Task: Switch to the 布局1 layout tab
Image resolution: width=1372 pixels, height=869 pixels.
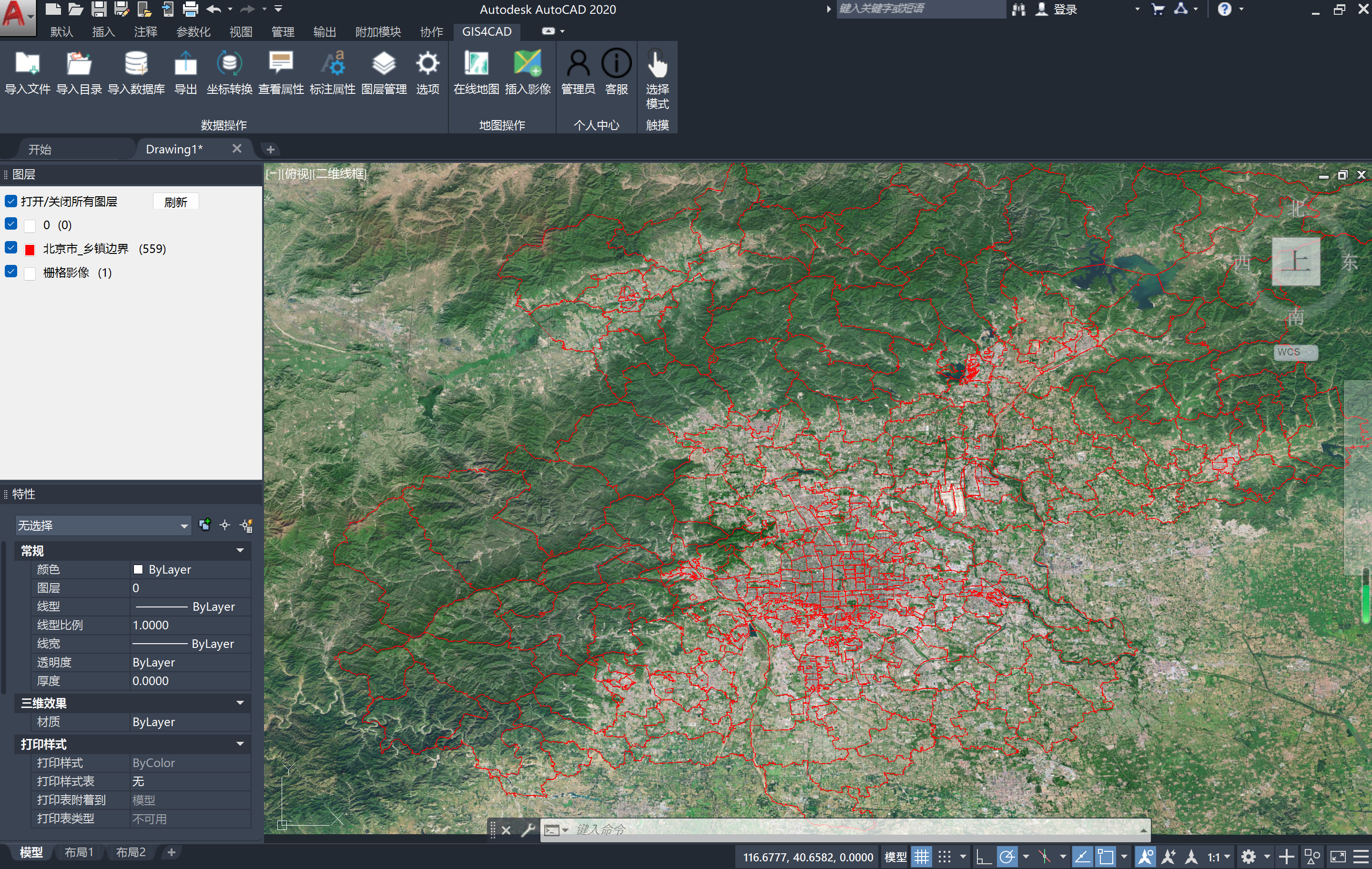Action: click(x=80, y=852)
